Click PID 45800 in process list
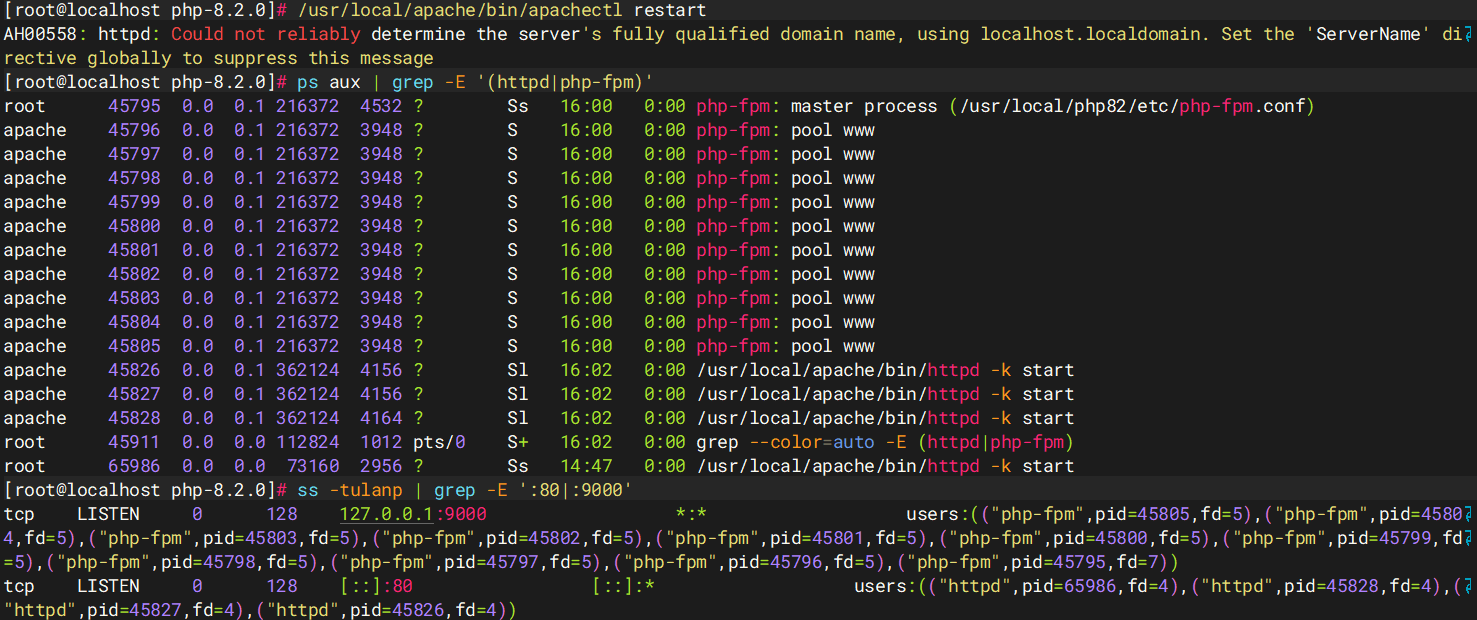 [x=134, y=226]
